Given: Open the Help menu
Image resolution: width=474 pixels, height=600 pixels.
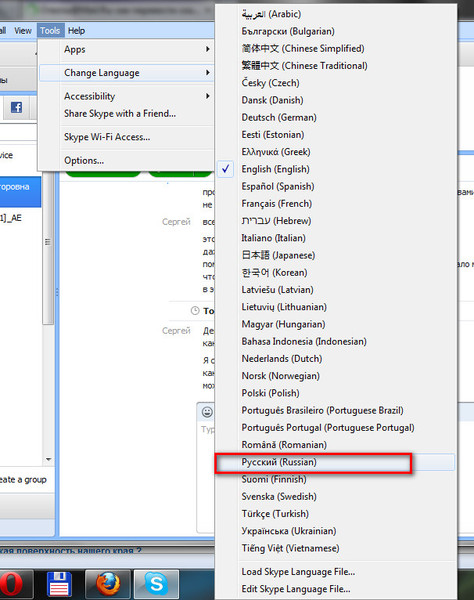Looking at the screenshot, I should coord(76,31).
